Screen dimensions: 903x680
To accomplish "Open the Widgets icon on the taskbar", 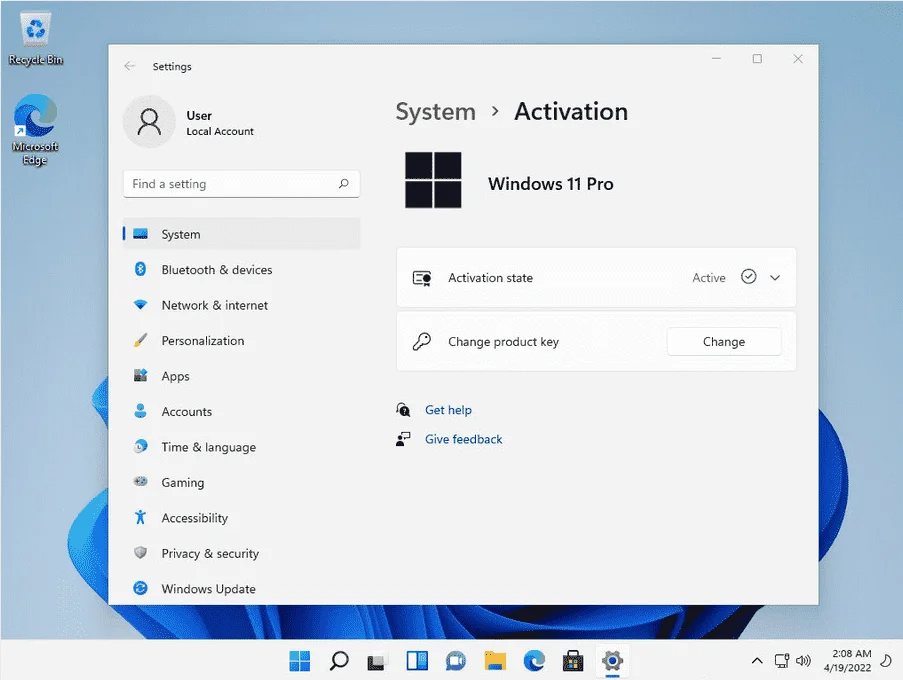I will click(417, 660).
